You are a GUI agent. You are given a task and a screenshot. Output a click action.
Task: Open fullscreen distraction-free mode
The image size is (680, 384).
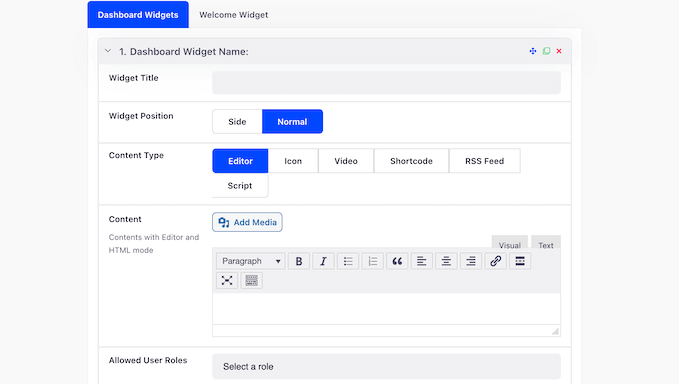[x=227, y=280]
